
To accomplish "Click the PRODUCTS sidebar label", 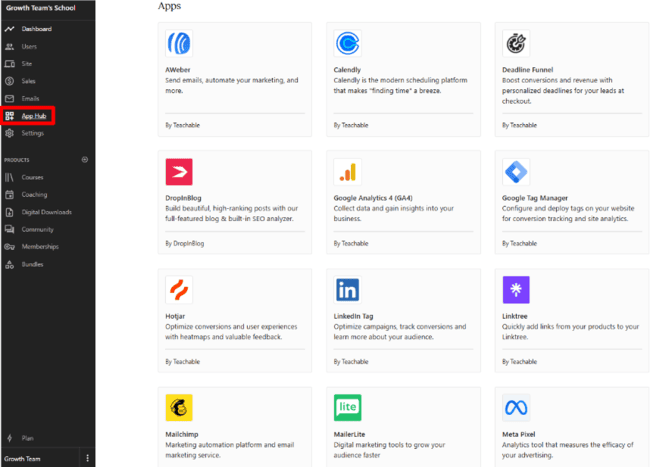I will (17, 160).
